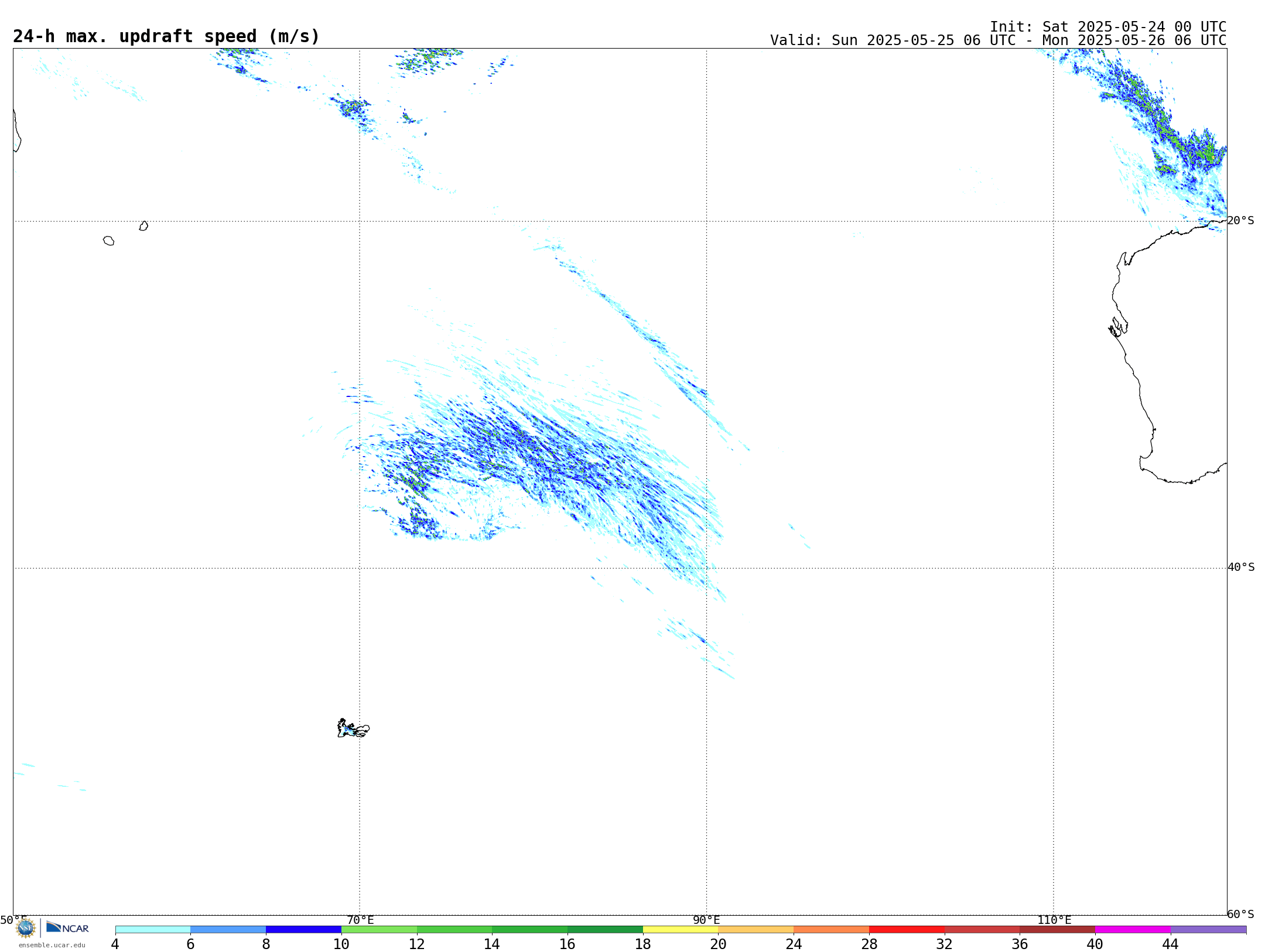Click the 110°E longitude label

[x=1054, y=920]
